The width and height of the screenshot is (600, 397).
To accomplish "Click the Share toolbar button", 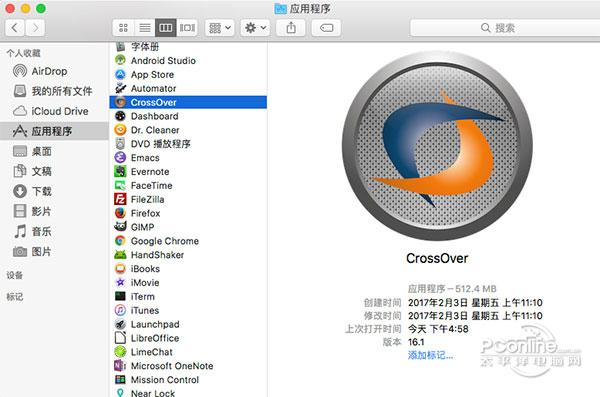I will coord(291,28).
